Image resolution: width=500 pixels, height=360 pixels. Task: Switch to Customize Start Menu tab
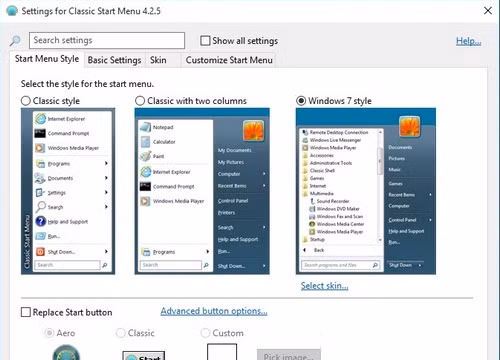coord(229,60)
